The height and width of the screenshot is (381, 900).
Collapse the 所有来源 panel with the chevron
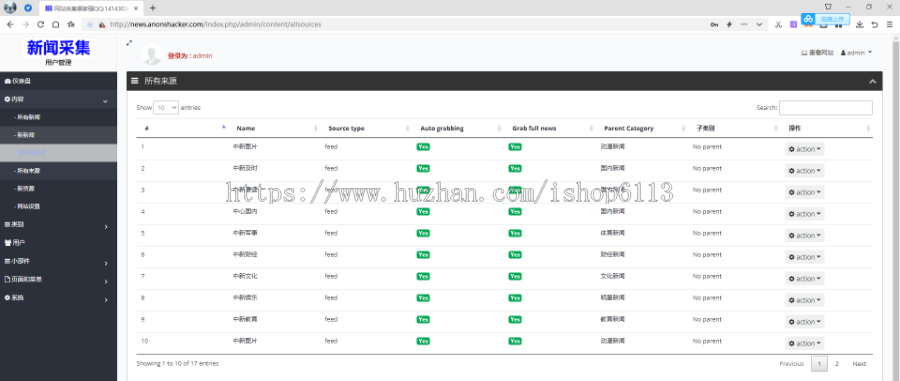[872, 81]
